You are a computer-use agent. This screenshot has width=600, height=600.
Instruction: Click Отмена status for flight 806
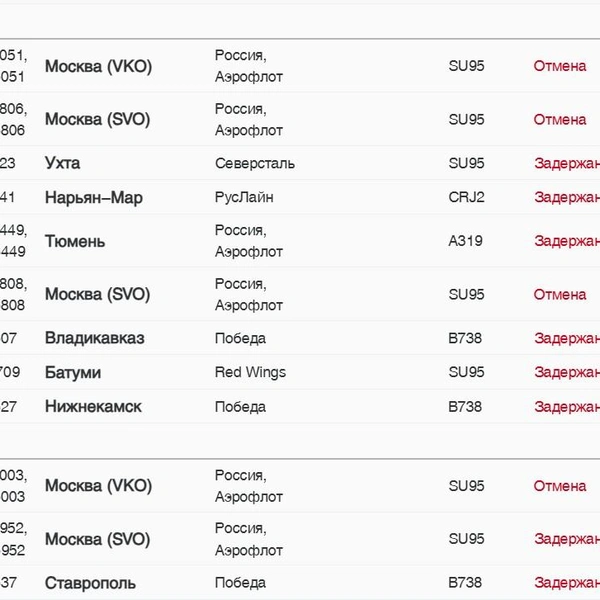pyautogui.click(x=560, y=120)
